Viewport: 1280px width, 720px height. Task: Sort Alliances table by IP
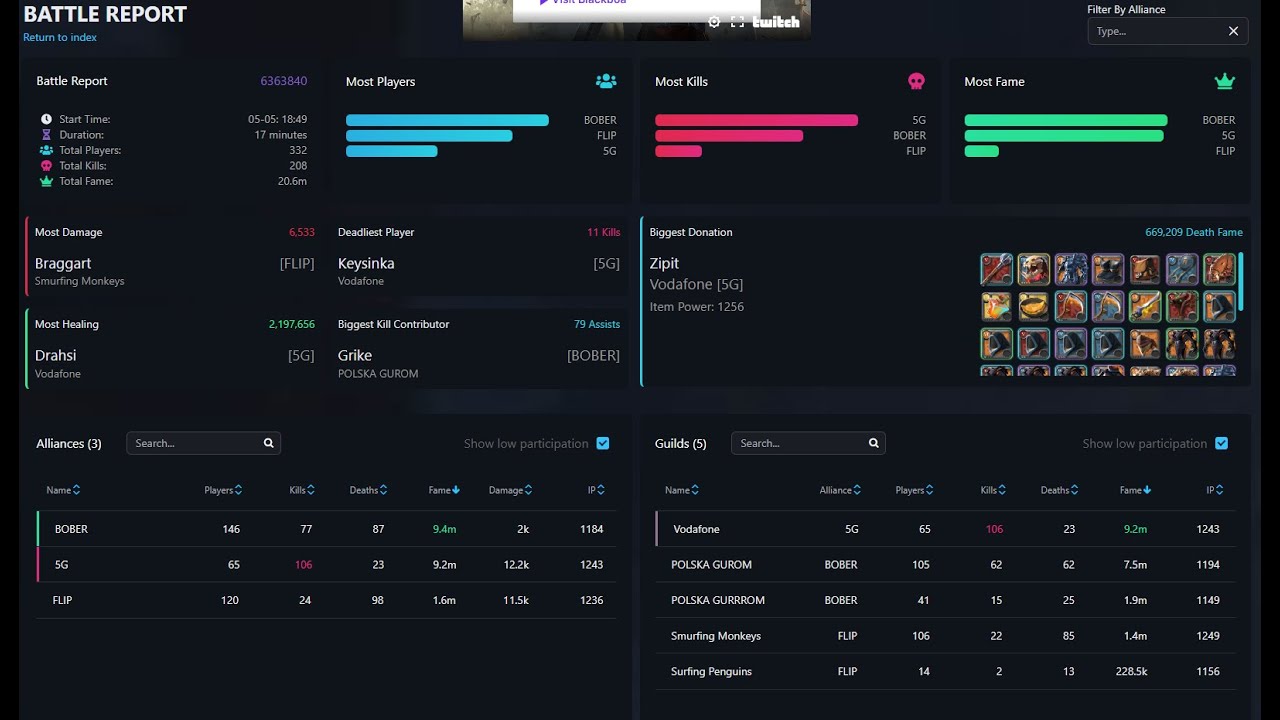click(x=596, y=490)
